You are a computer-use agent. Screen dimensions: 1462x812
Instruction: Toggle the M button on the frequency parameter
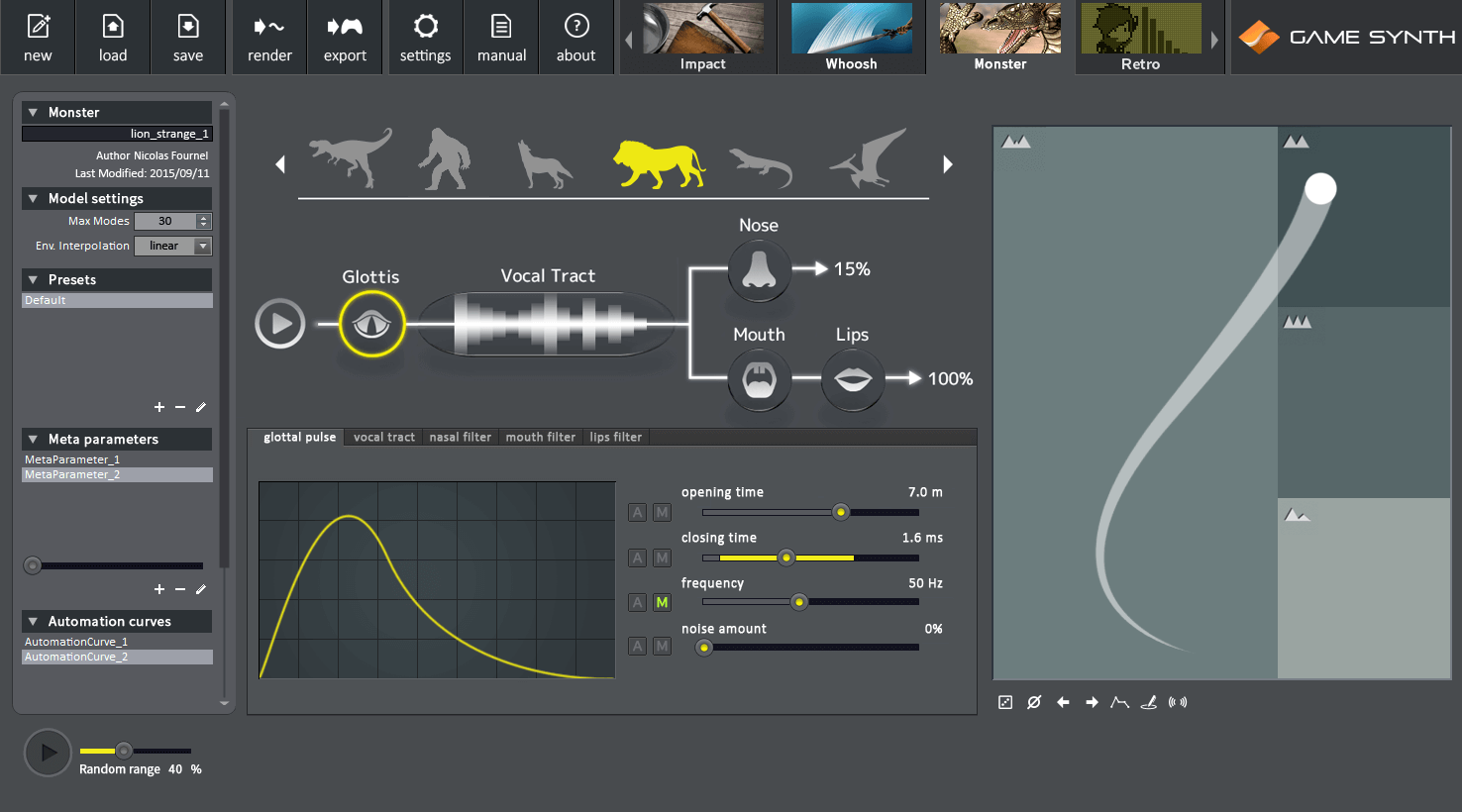662,602
